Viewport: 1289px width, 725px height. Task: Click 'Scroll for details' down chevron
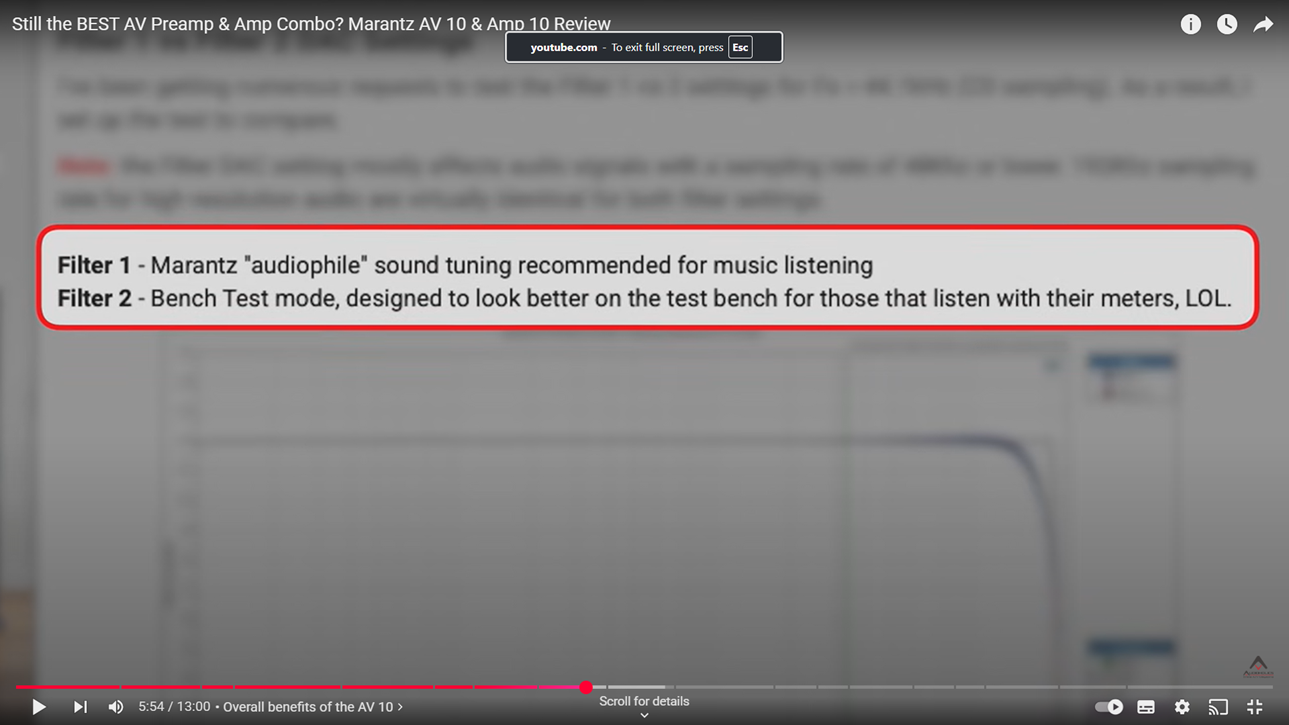point(644,715)
